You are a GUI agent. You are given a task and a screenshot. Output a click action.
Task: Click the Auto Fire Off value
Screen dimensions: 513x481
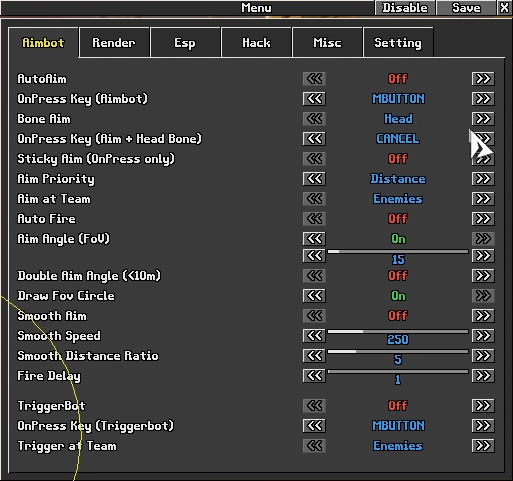click(x=398, y=219)
